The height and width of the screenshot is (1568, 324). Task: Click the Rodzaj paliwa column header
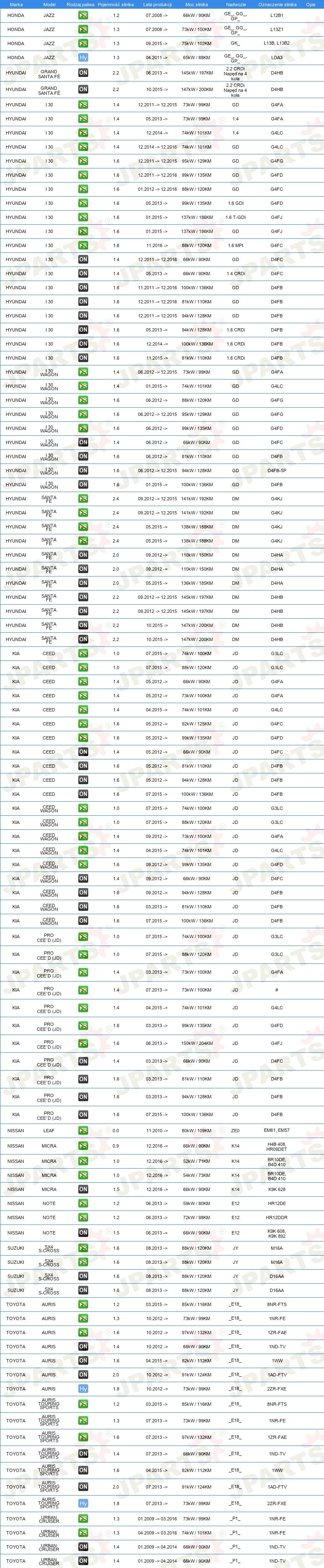tap(80, 4)
